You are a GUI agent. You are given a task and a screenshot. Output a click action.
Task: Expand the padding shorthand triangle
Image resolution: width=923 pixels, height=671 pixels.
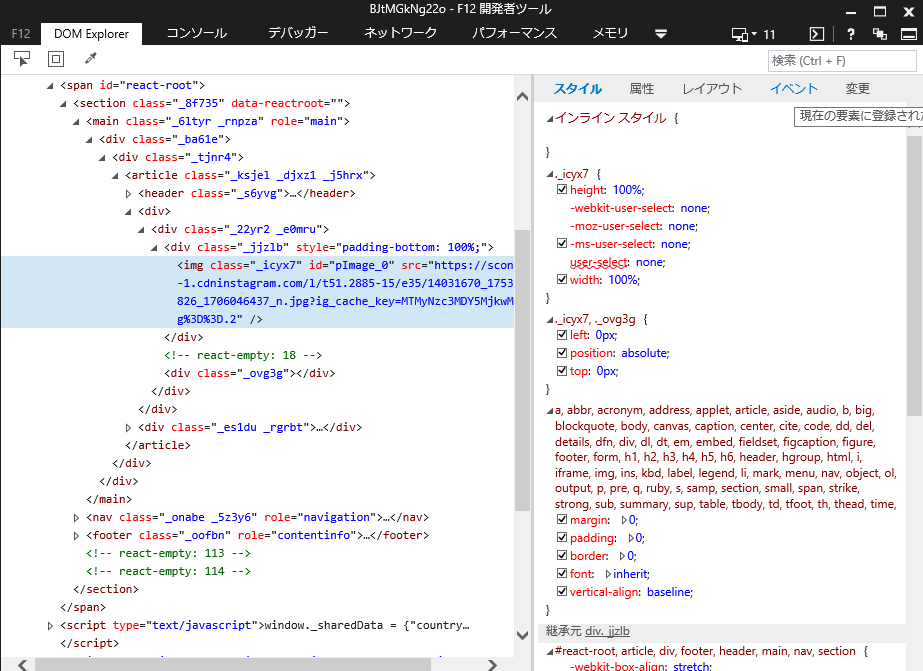click(x=631, y=538)
